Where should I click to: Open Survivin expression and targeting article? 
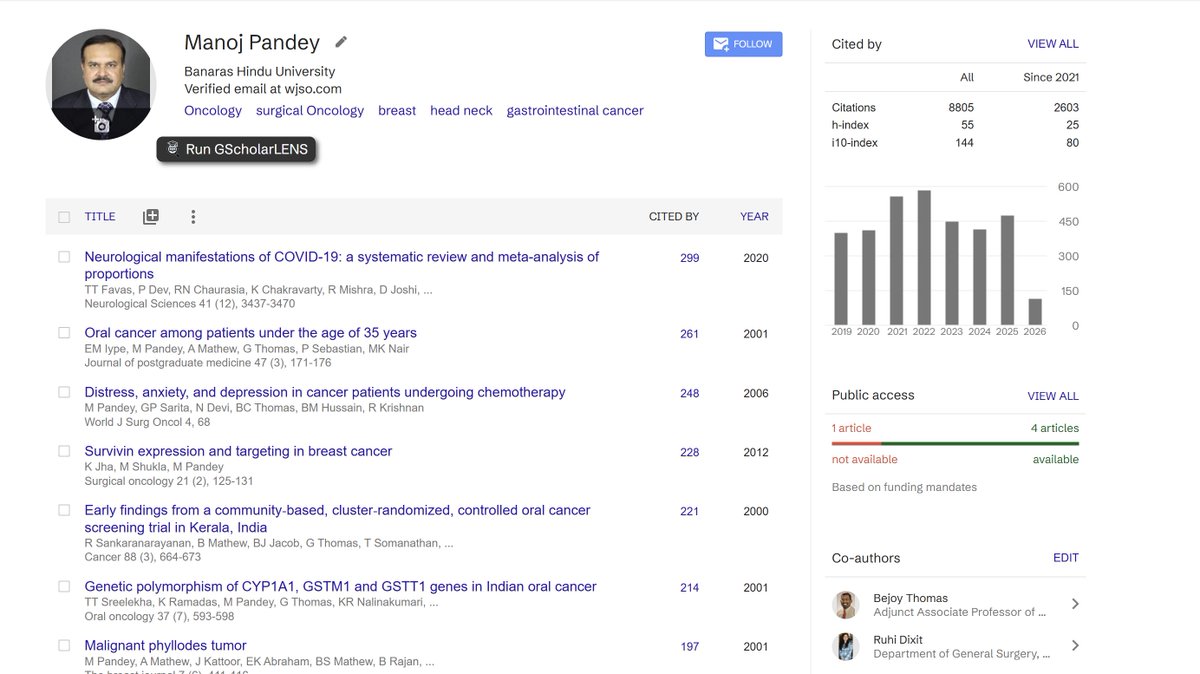tap(238, 451)
